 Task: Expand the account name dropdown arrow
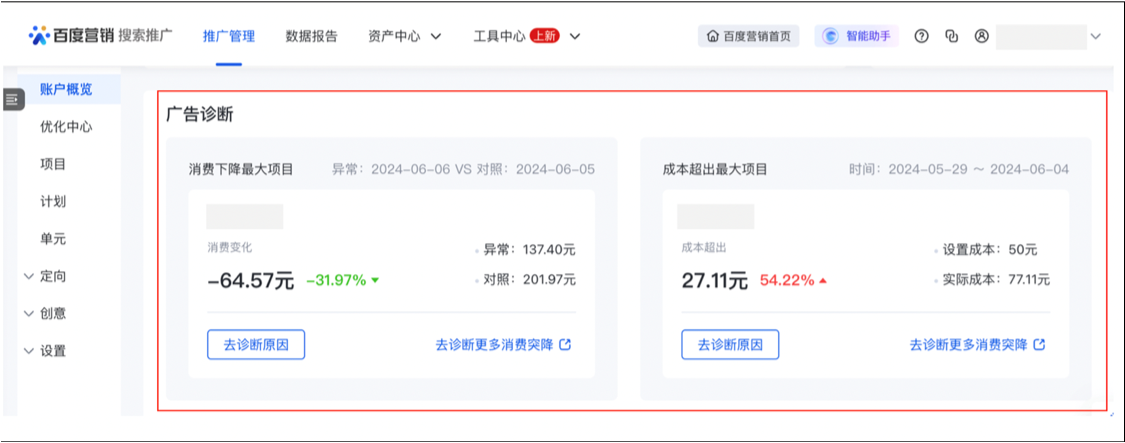[x=1095, y=36]
